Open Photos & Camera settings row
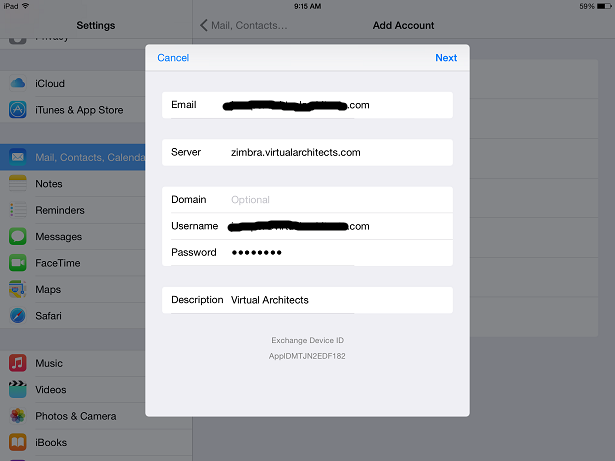 click(96, 416)
